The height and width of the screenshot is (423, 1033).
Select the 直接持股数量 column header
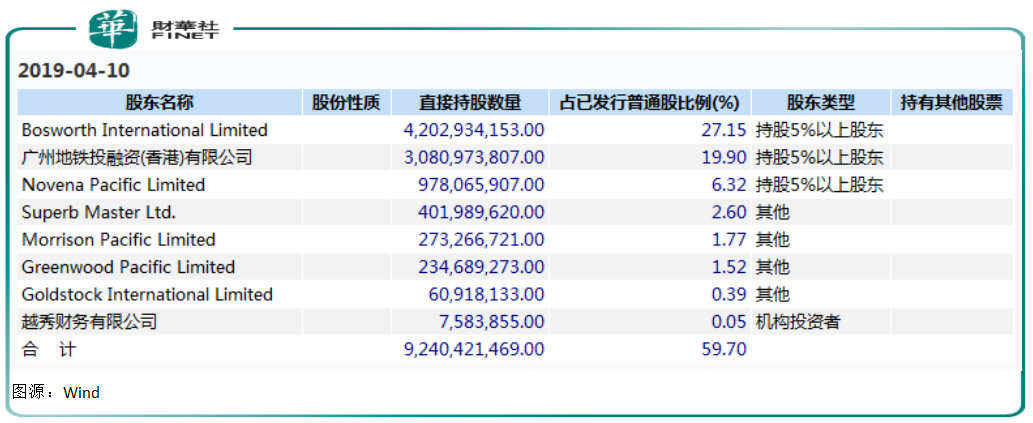470,103
